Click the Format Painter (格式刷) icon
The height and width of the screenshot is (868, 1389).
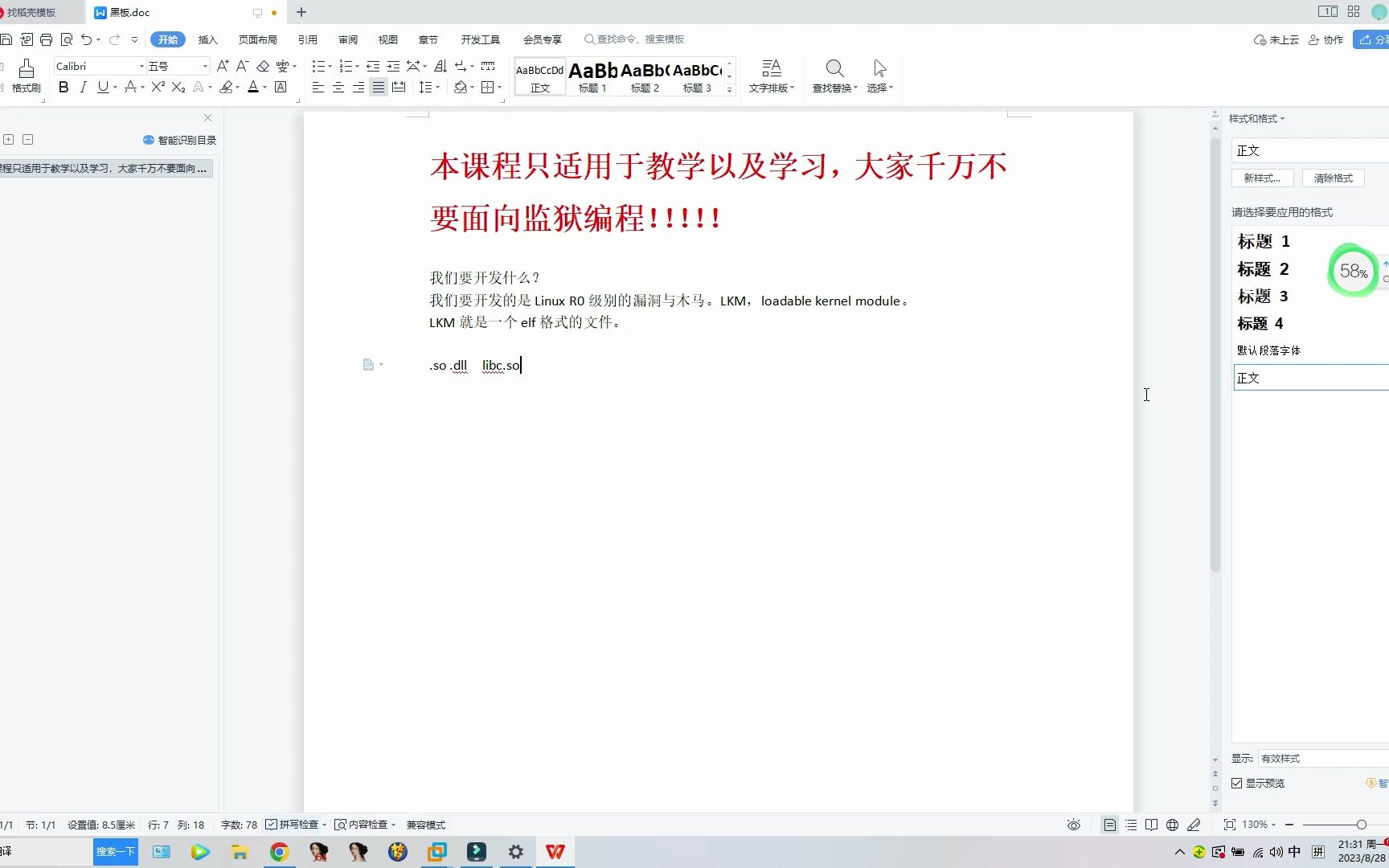click(x=26, y=76)
